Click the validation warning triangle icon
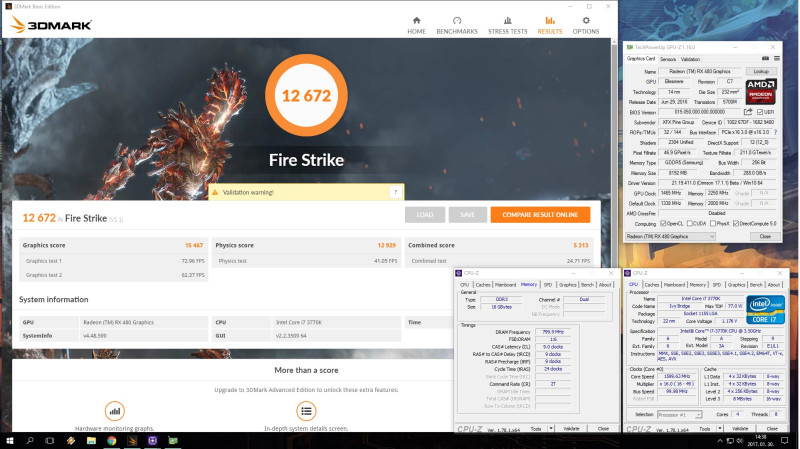Screen dimensions: 800x449 (215, 192)
